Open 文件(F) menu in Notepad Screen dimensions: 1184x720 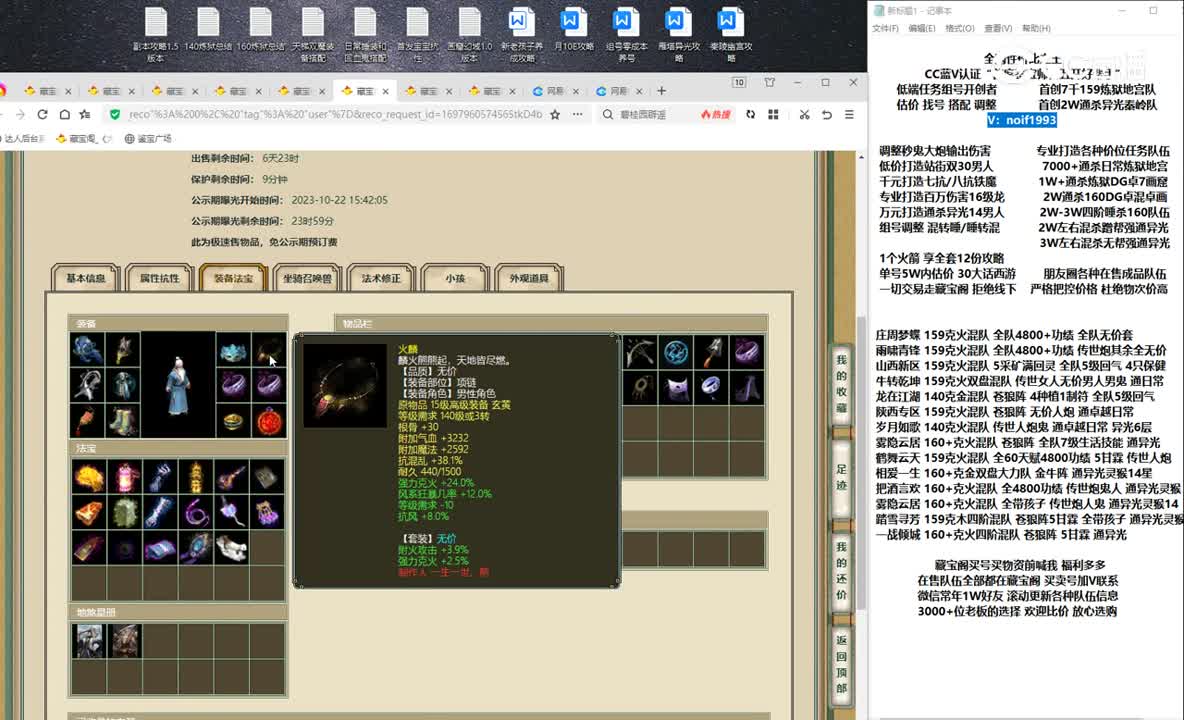pyautogui.click(x=885, y=28)
